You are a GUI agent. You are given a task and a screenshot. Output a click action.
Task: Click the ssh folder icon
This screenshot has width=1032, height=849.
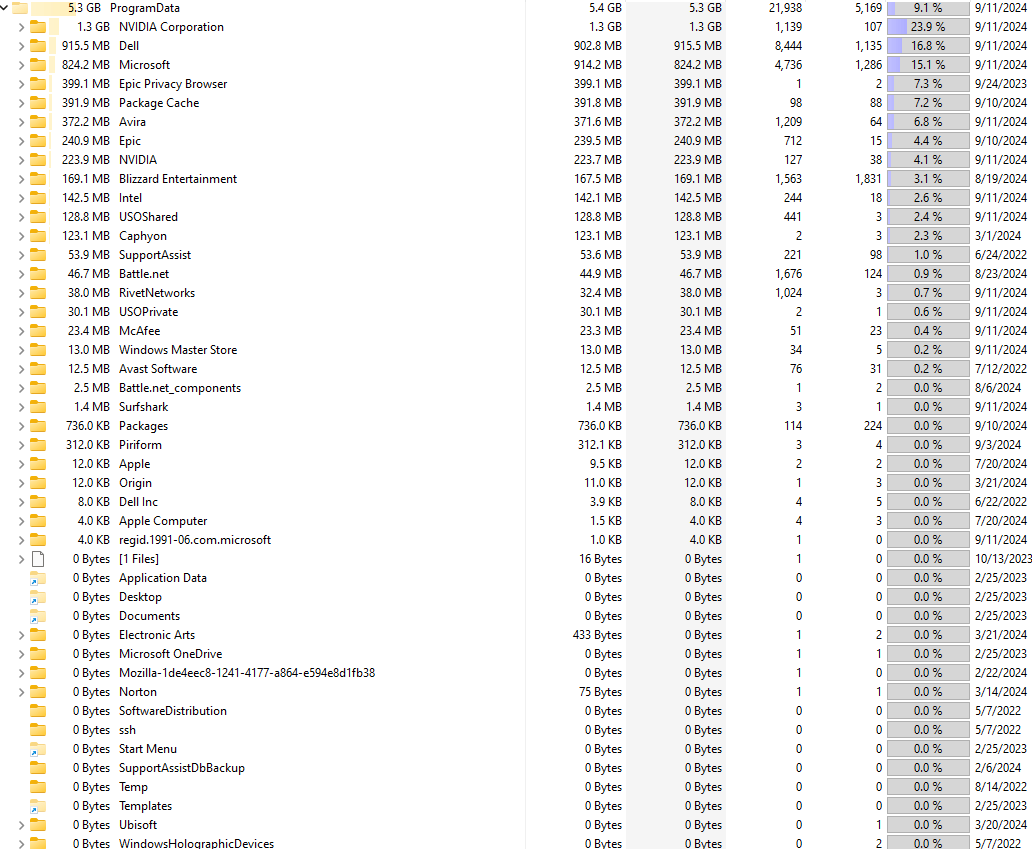coord(38,731)
